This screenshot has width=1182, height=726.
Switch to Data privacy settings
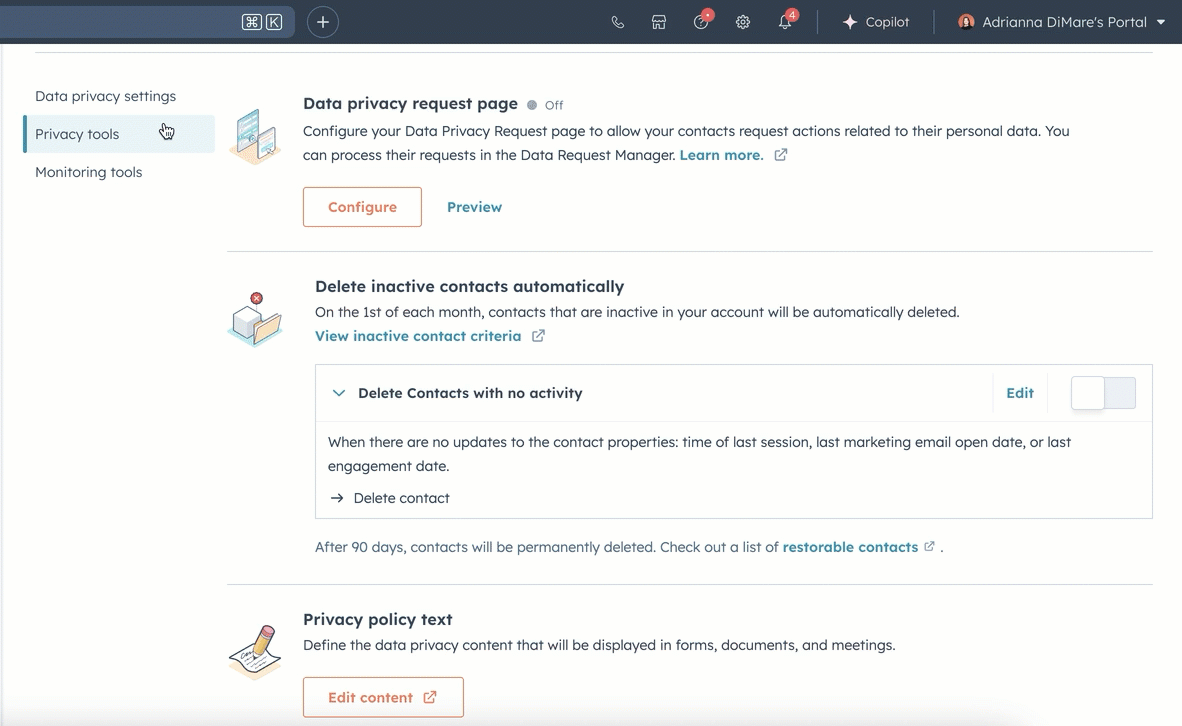[105, 96]
